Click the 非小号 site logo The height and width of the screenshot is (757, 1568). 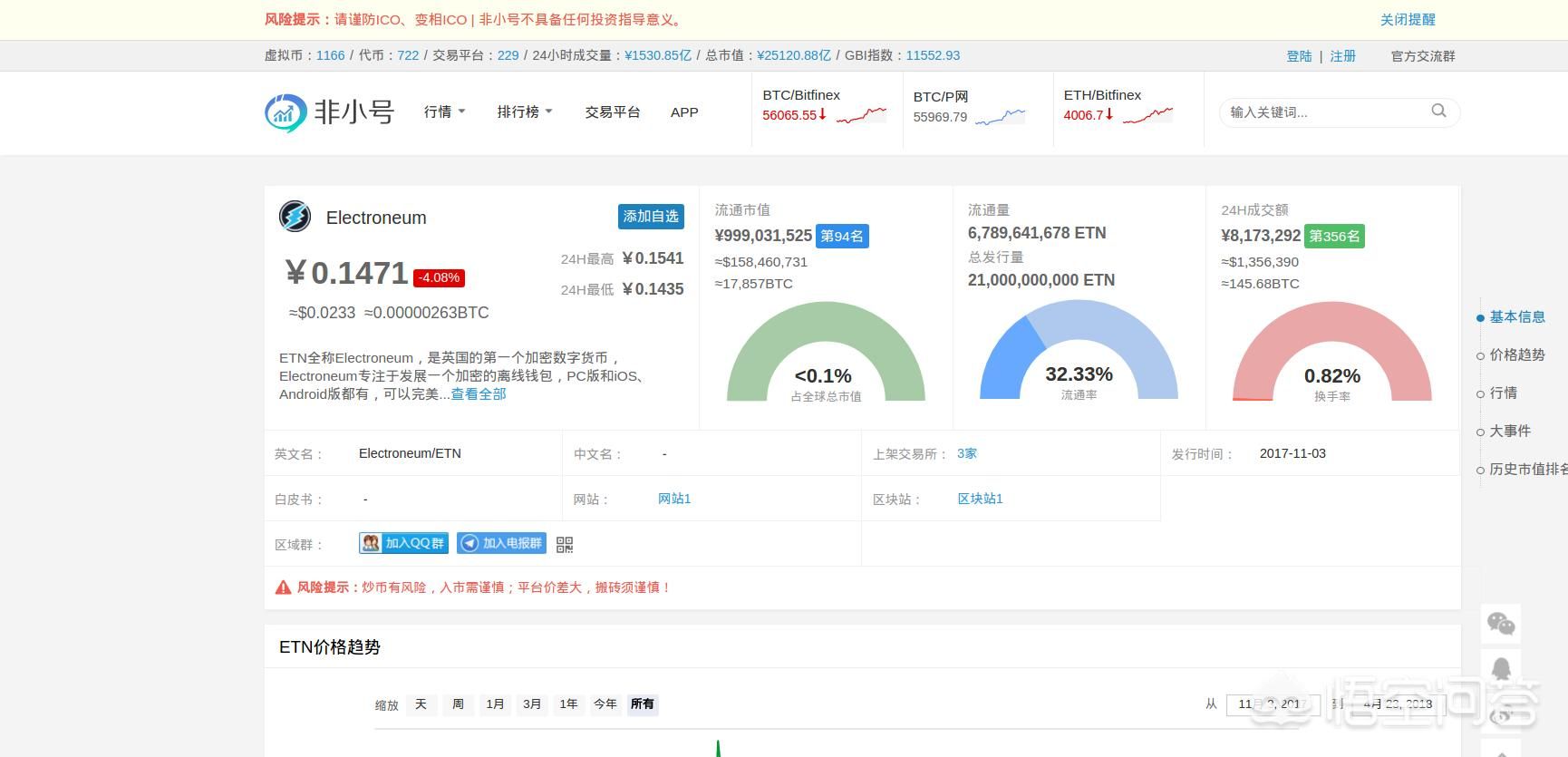click(x=329, y=112)
